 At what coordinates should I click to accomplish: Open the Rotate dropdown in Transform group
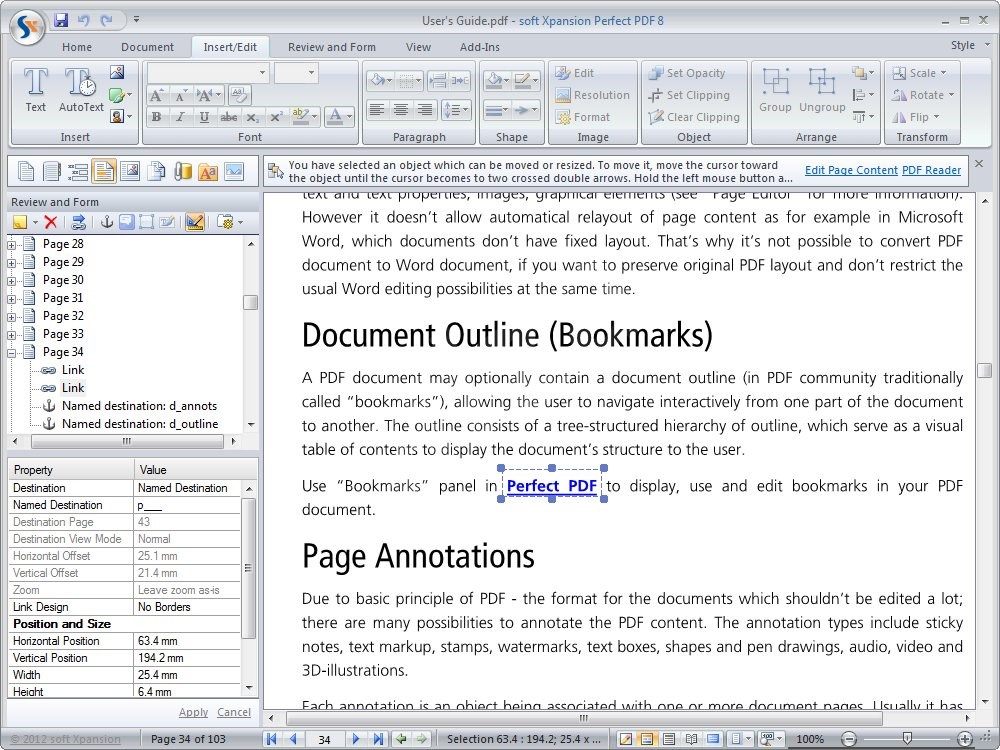pyautogui.click(x=923, y=95)
